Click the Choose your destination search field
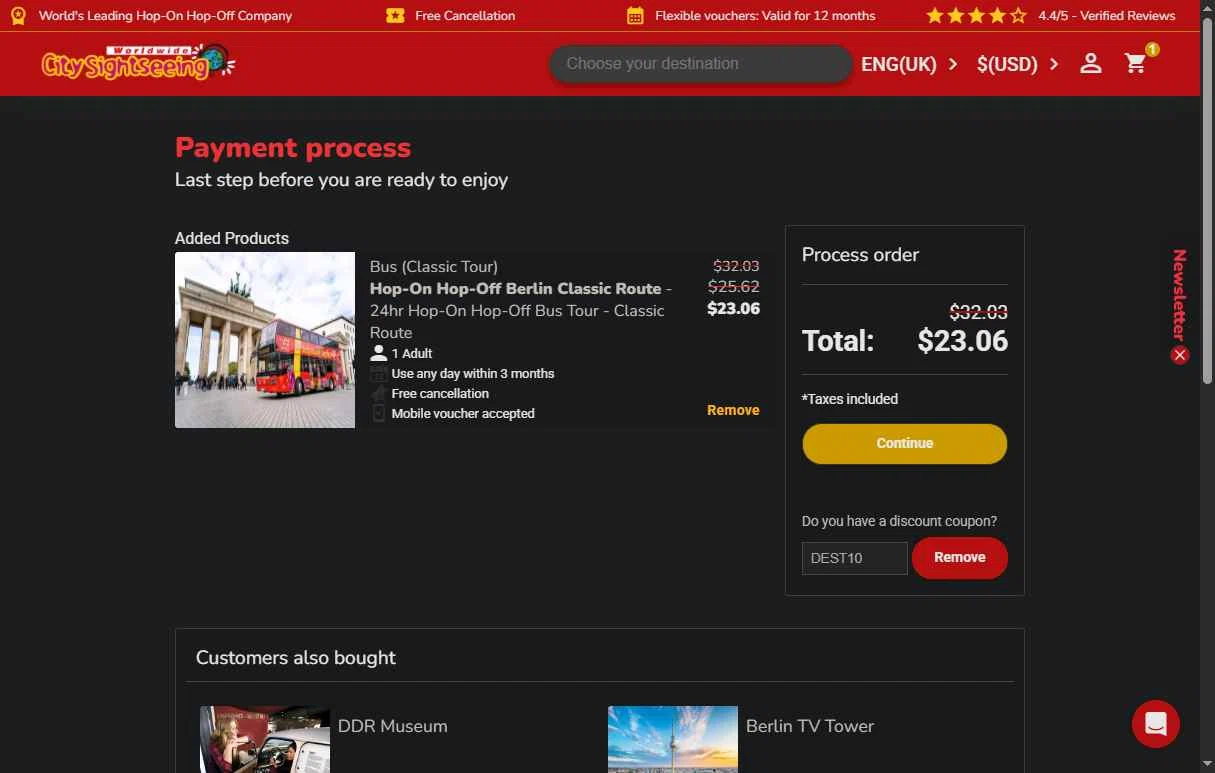The height and width of the screenshot is (773, 1215). (700, 64)
